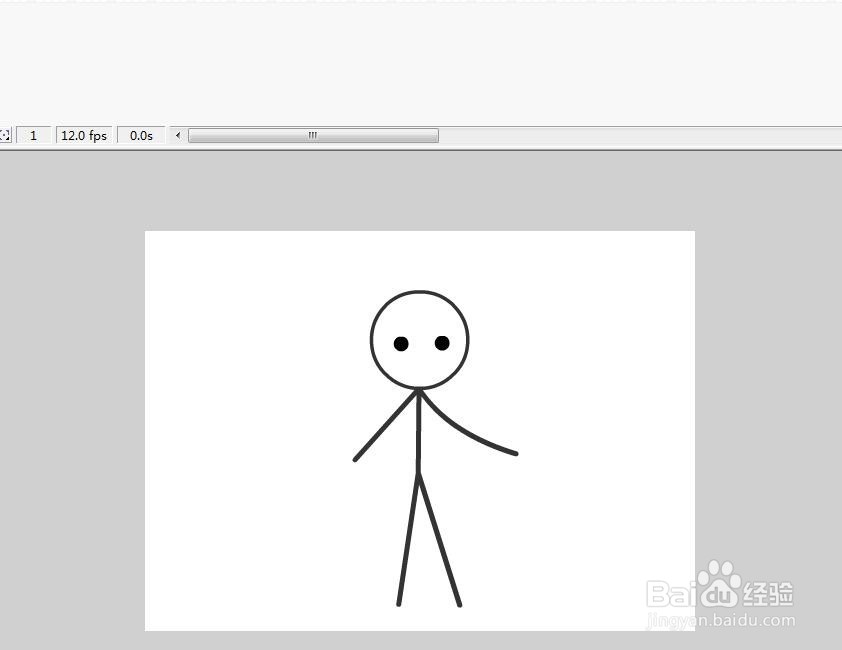Click the 12.0 fps frame rate indicator
The image size is (842, 650).
tap(84, 135)
